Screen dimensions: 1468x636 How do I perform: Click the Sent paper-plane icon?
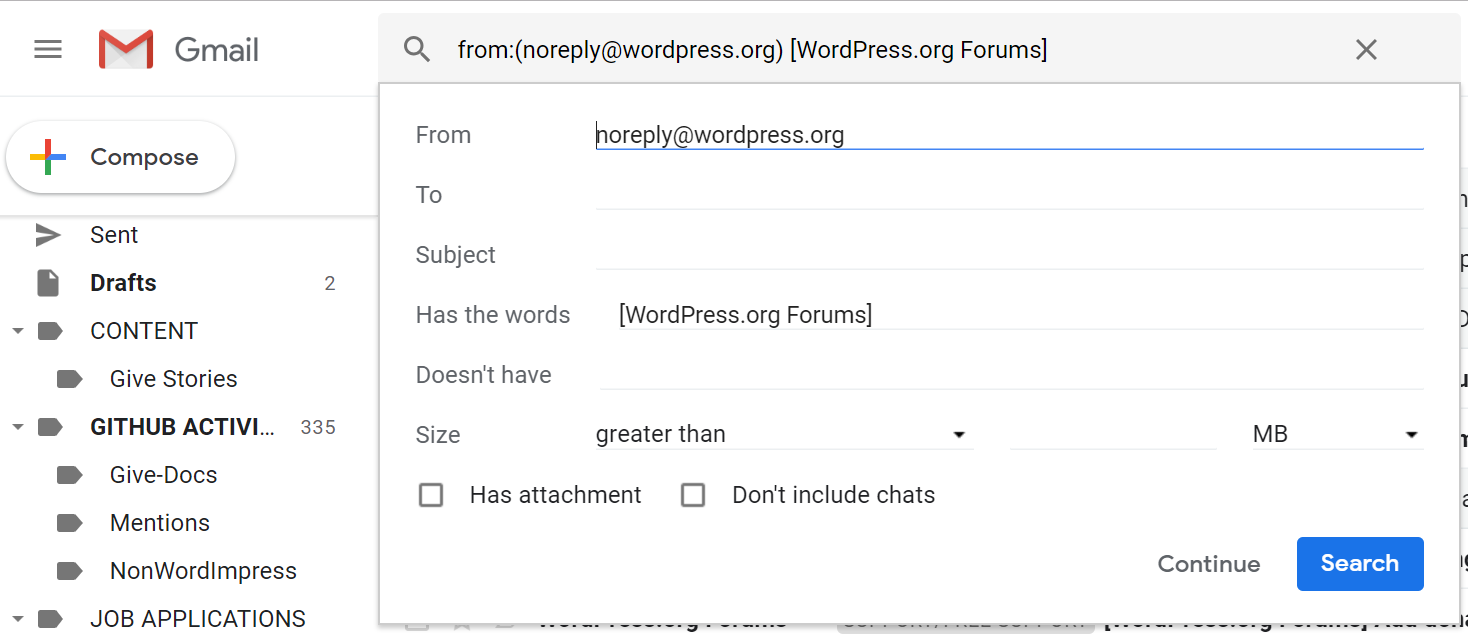tap(48, 235)
